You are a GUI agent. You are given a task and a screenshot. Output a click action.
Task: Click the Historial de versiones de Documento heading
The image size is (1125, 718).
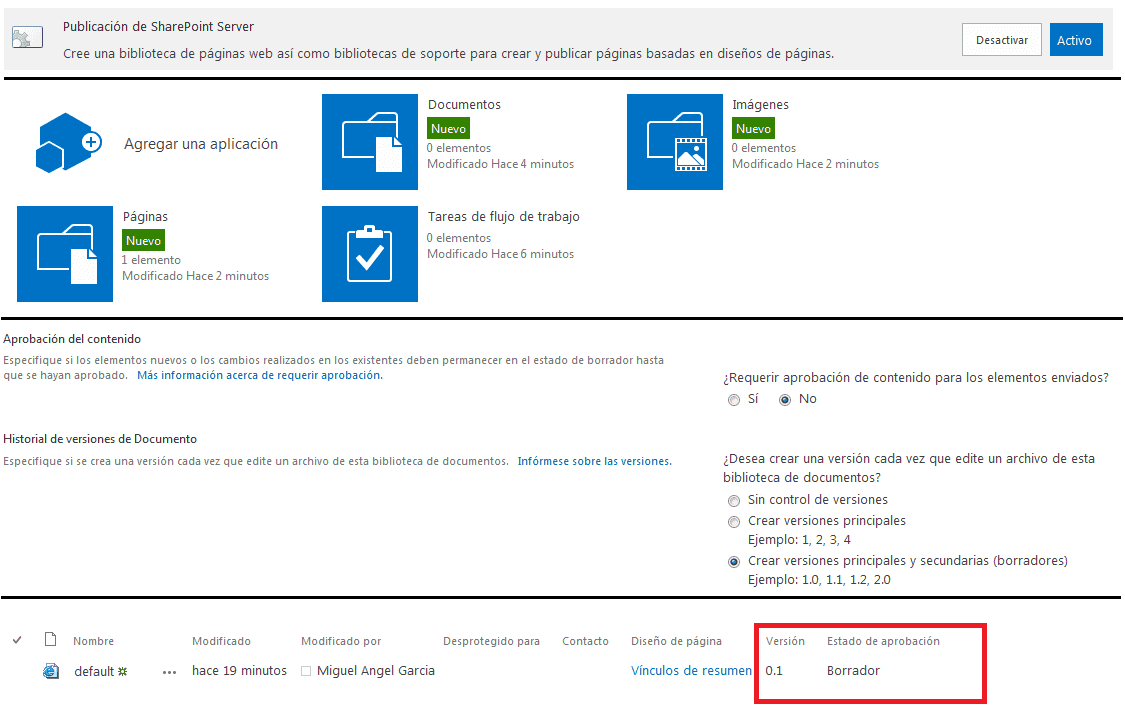pyautogui.click(x=100, y=439)
